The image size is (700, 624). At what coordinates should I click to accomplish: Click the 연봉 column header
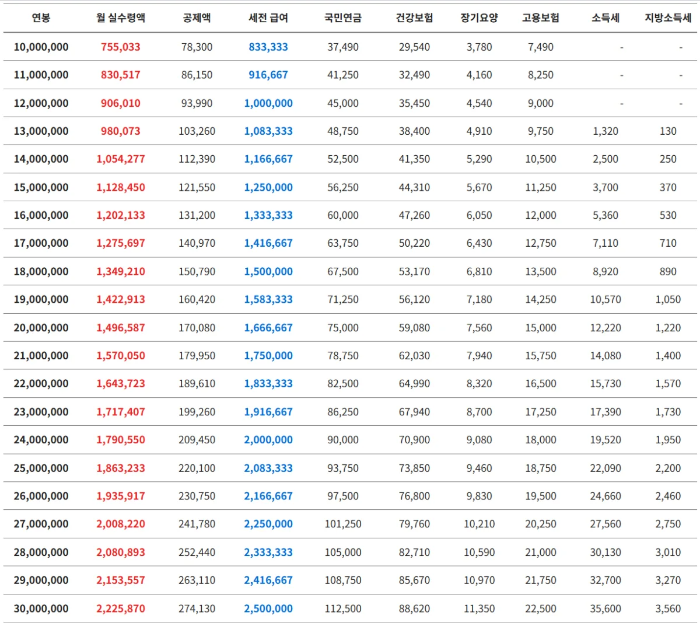pyautogui.click(x=41, y=18)
